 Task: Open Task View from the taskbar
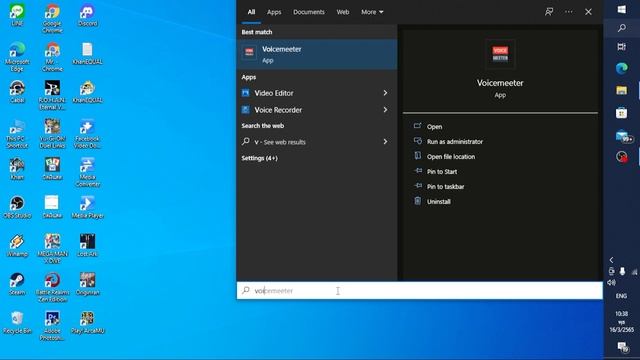pyautogui.click(x=622, y=47)
